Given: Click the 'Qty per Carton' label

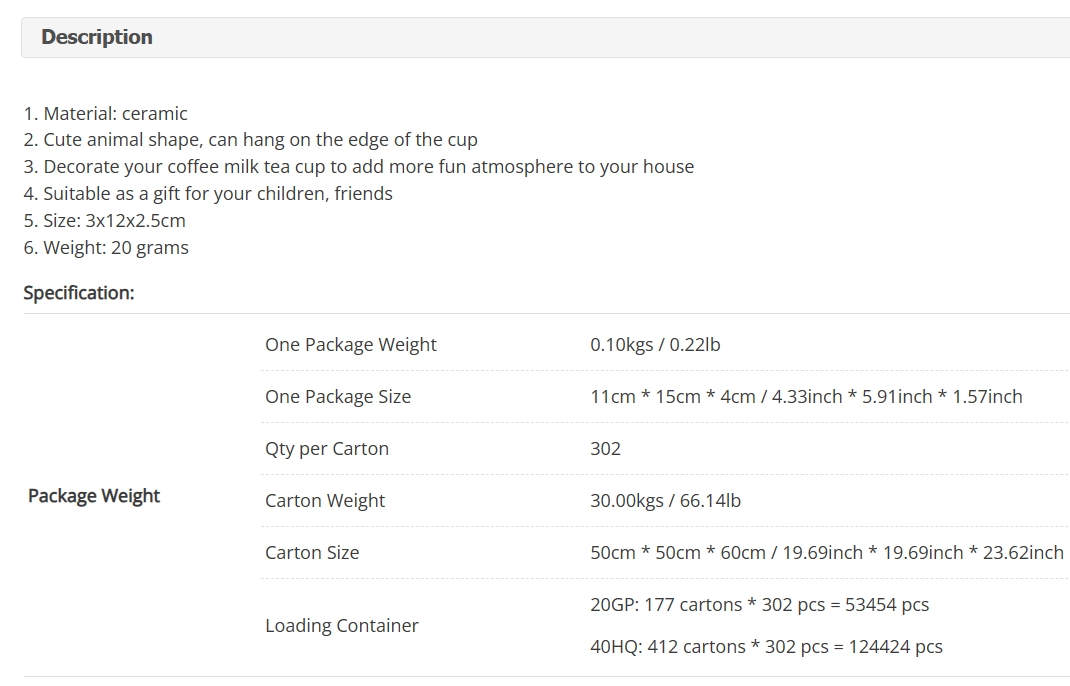Looking at the screenshot, I should [327, 448].
